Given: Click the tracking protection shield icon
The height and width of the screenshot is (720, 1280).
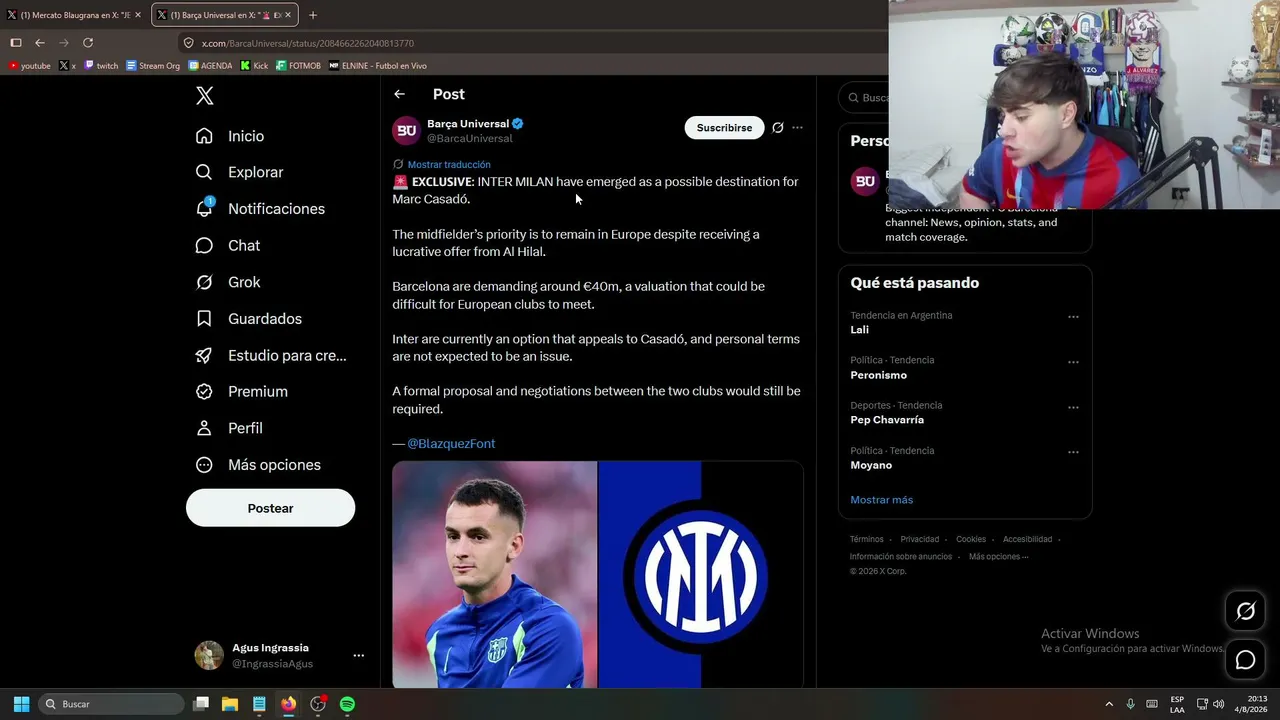Looking at the screenshot, I should pos(188,43).
